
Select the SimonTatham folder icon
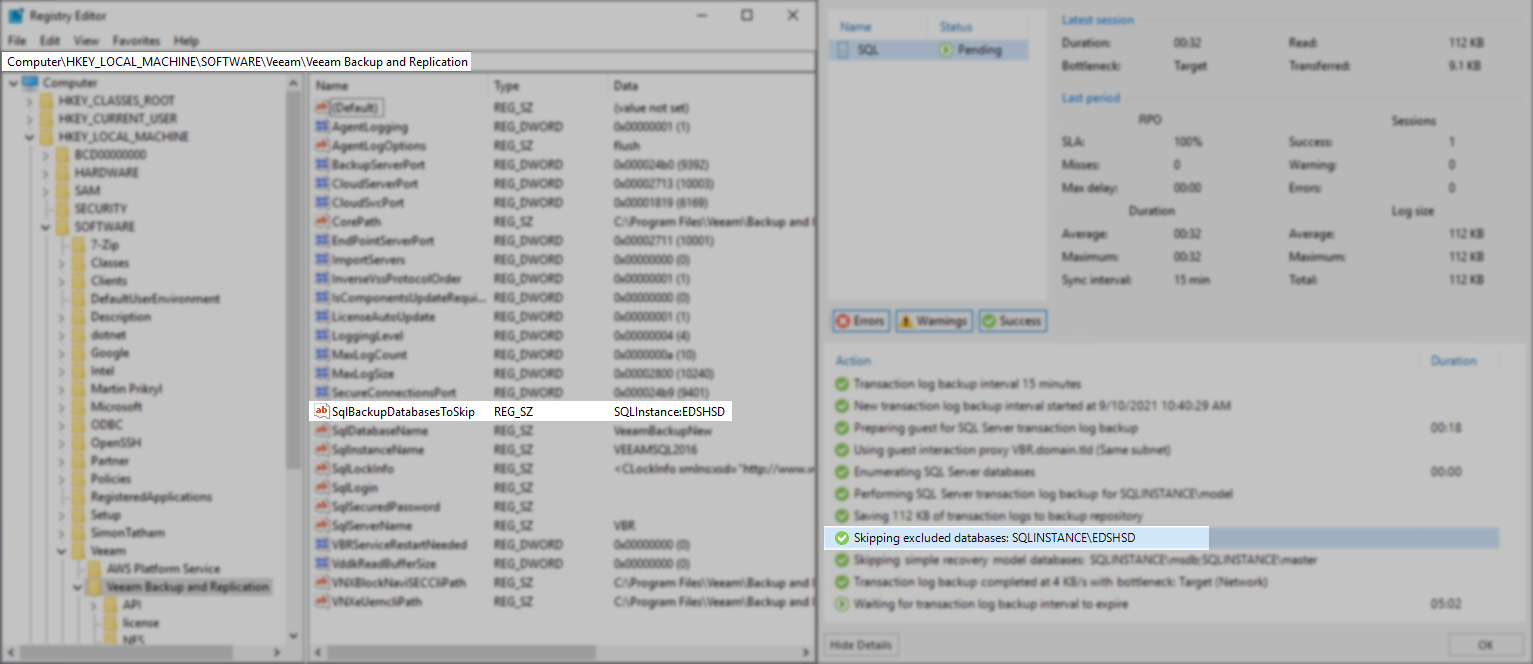(x=79, y=533)
